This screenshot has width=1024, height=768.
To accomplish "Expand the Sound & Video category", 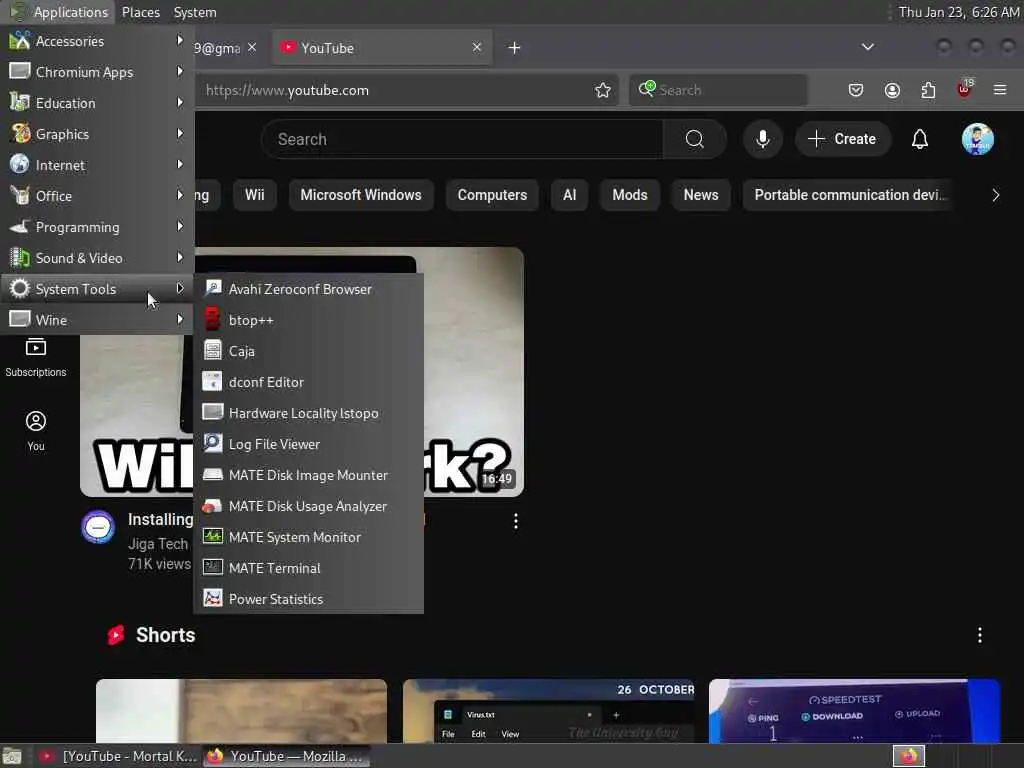I will coord(97,258).
